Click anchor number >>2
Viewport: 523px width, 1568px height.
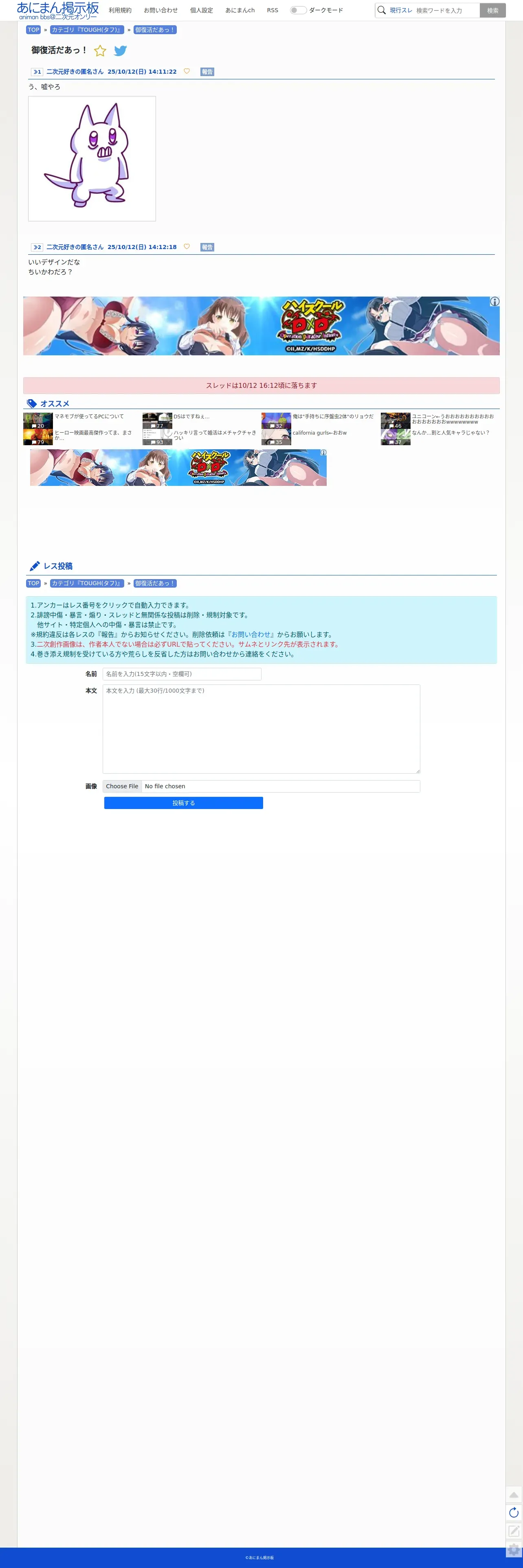pyautogui.click(x=37, y=247)
